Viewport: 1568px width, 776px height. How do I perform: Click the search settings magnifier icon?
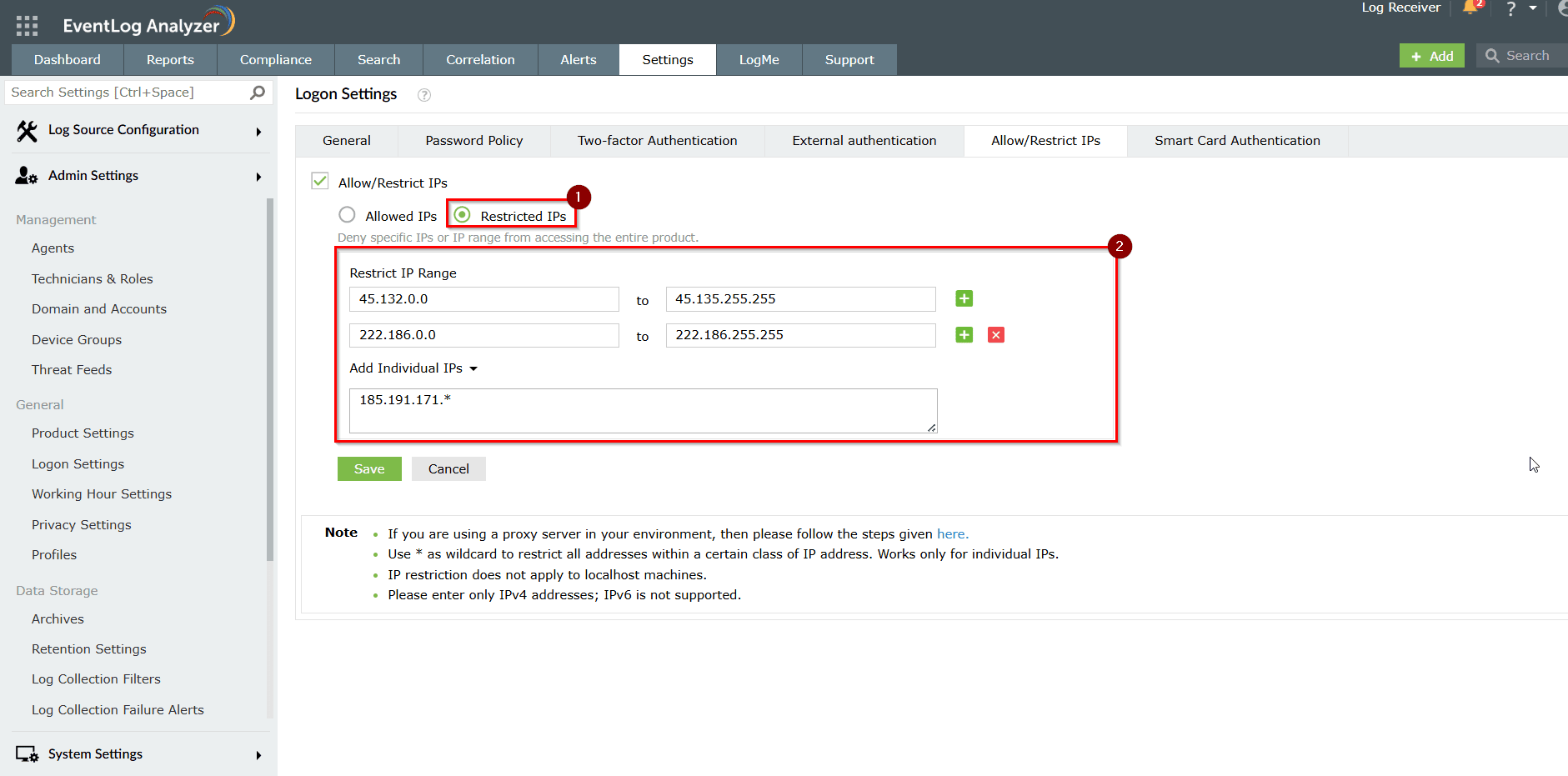pyautogui.click(x=258, y=93)
